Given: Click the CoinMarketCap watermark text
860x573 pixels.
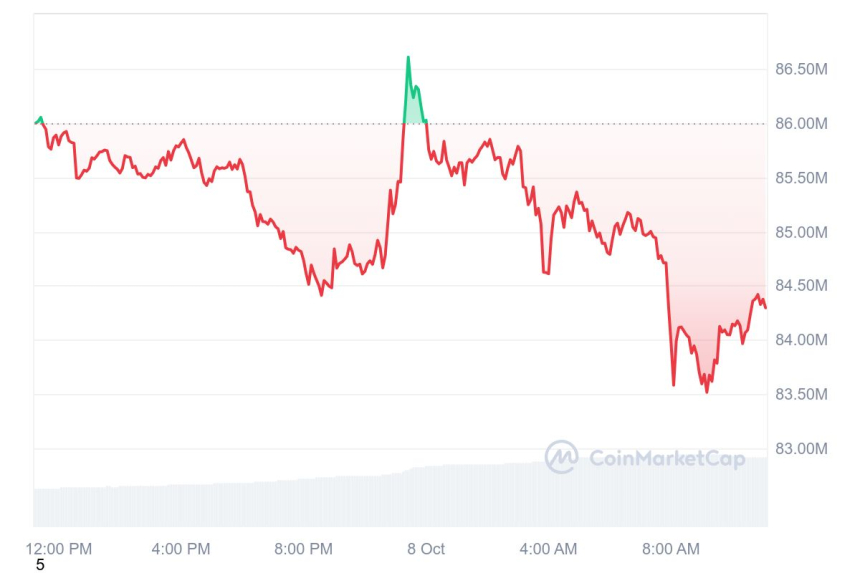Looking at the screenshot, I should click(x=667, y=458).
